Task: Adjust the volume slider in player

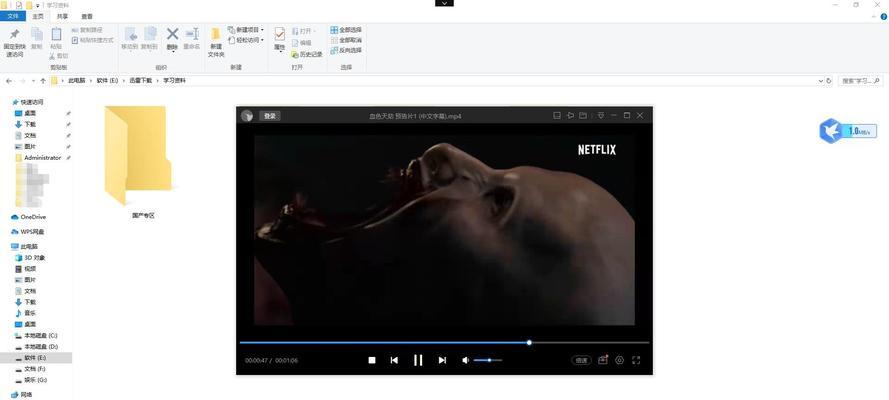Action: 487,360
